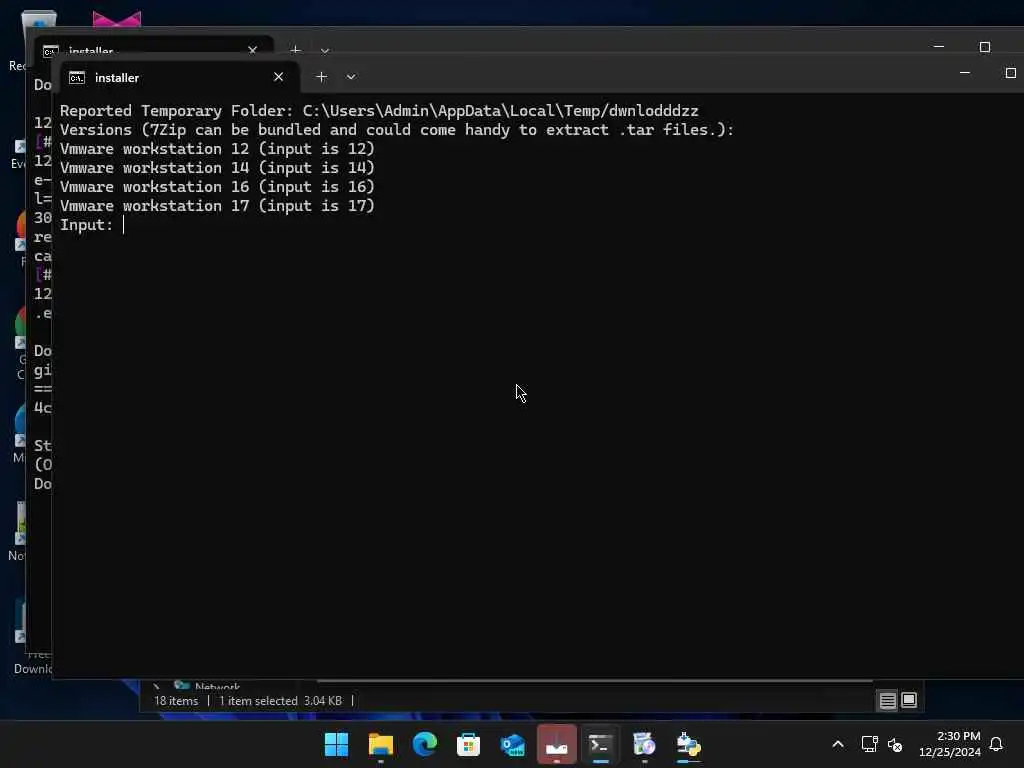The width and height of the screenshot is (1024, 768).
Task: Expand the front terminal's profile dropdown
Action: [x=351, y=77]
